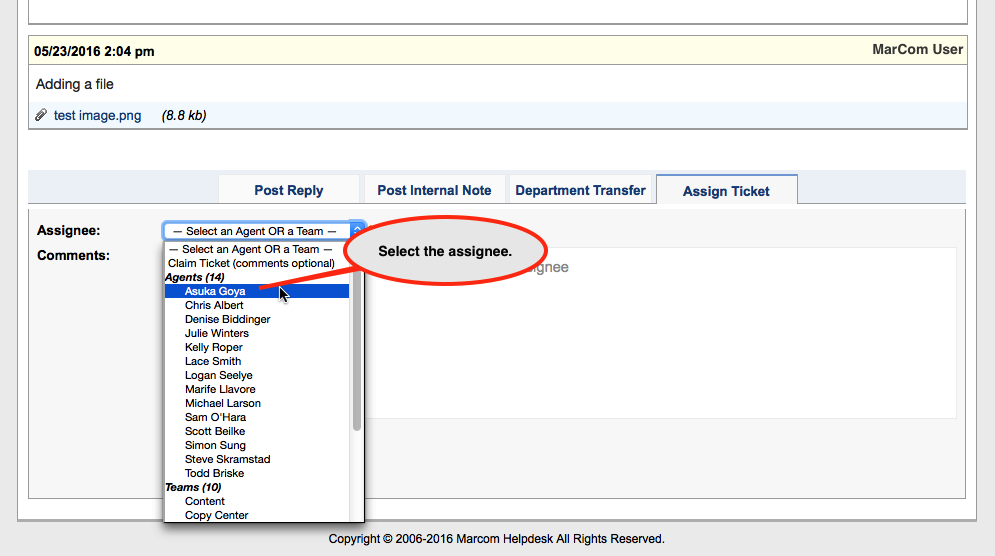Image resolution: width=995 pixels, height=556 pixels.
Task: Assign ticket to Todd Briske
Action: [x=257, y=473]
